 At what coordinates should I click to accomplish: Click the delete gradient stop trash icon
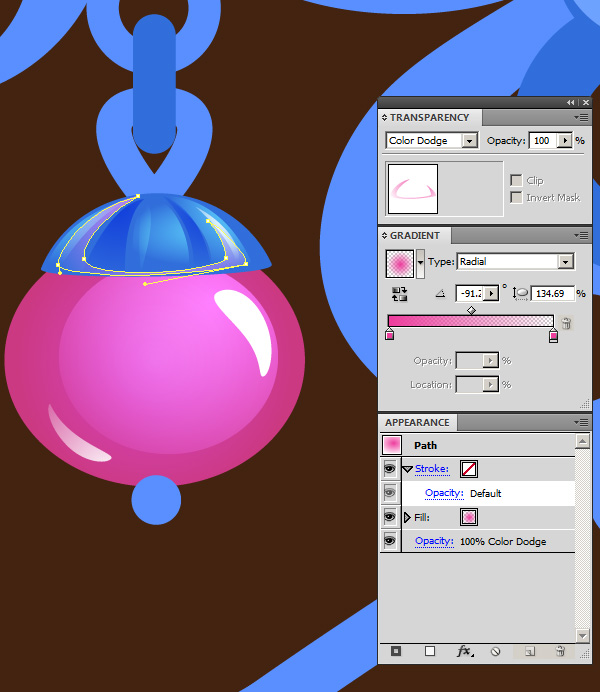566,323
